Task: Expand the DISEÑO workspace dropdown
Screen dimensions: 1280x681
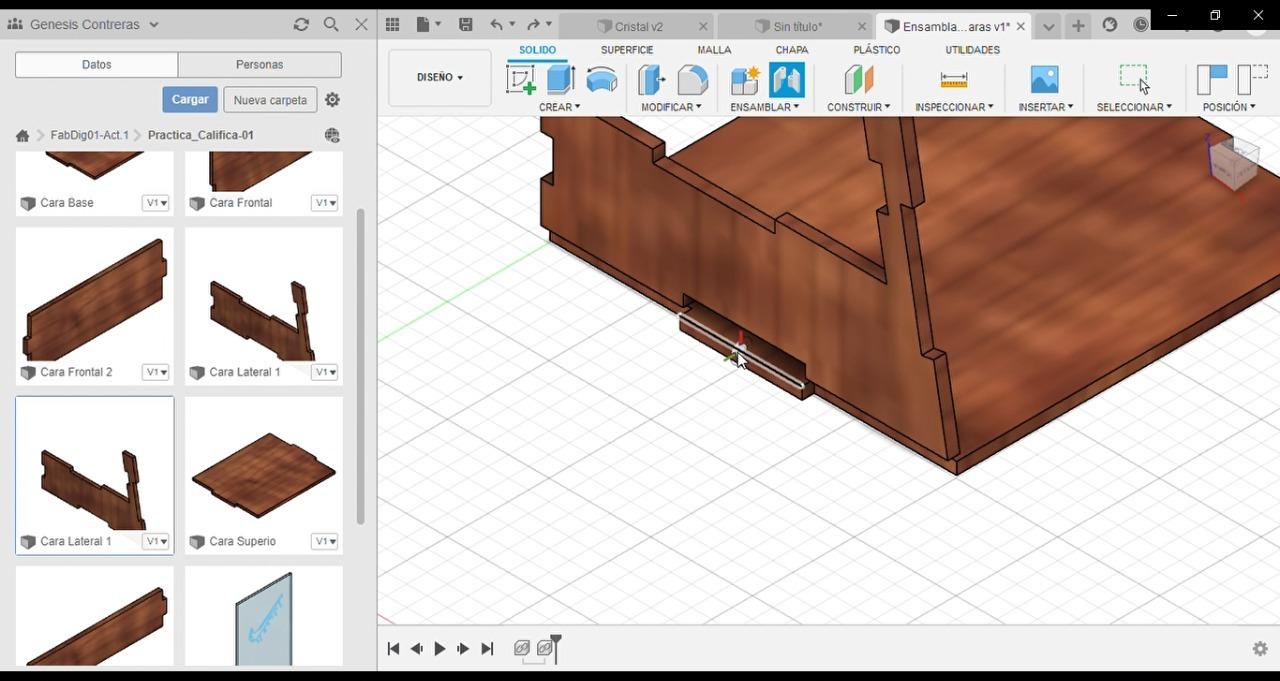Action: [x=440, y=77]
